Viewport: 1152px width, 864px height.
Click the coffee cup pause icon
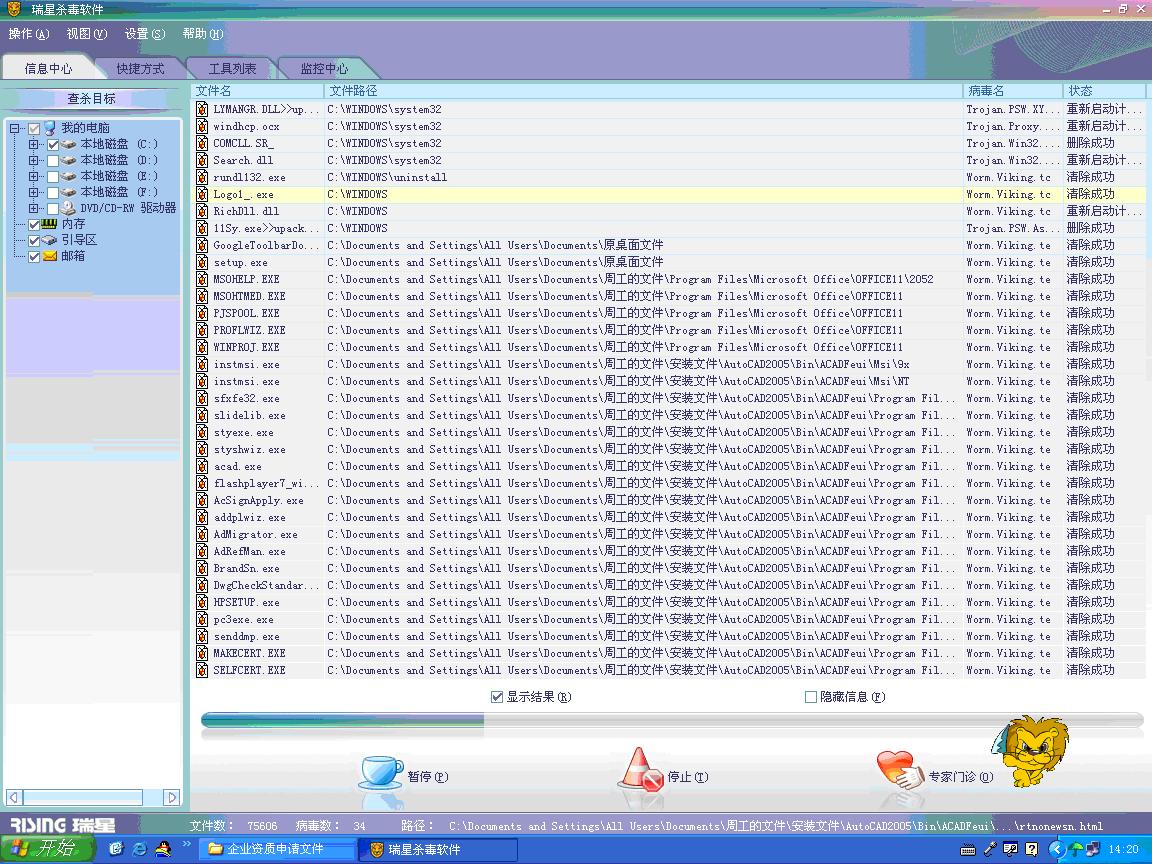380,773
